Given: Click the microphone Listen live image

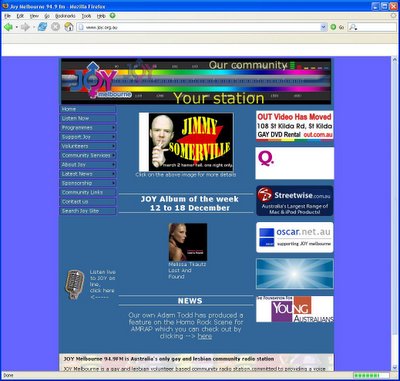Looking at the screenshot, I should point(75,284).
